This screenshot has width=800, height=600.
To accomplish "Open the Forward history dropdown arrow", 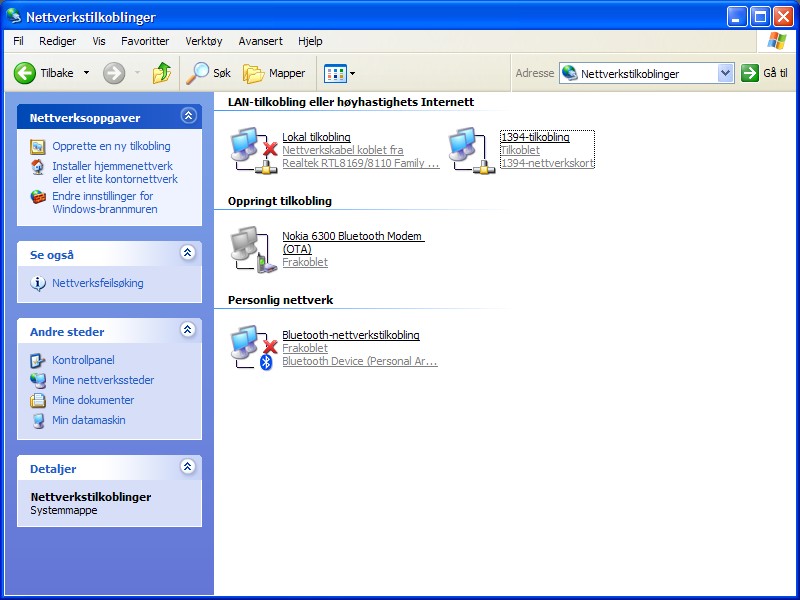I will tap(137, 73).
